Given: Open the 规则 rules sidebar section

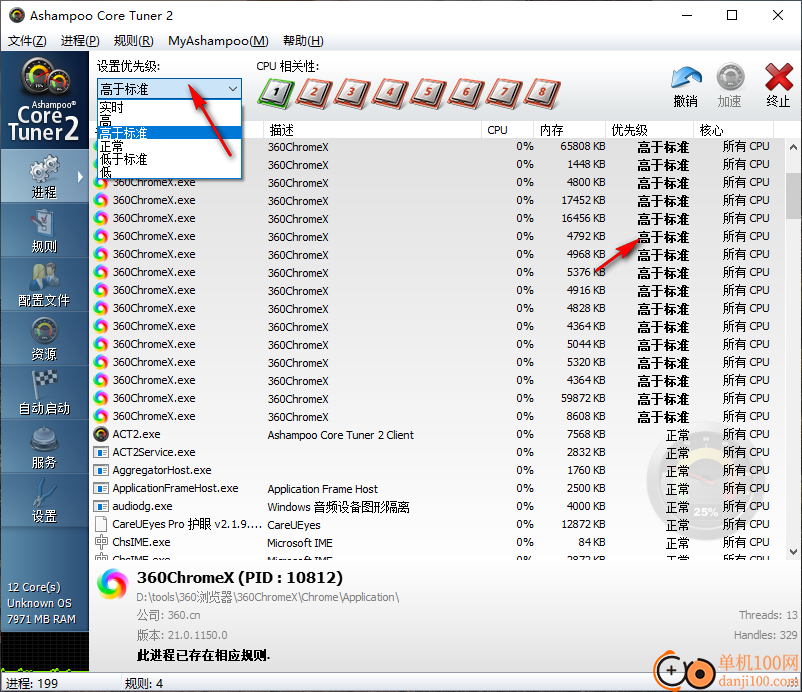Looking at the screenshot, I should [x=44, y=231].
